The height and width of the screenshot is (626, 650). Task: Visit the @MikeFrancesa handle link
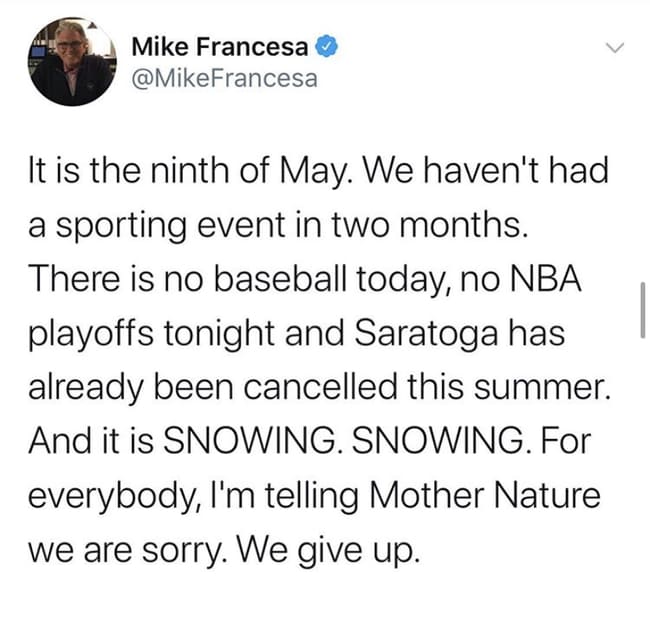pos(224,78)
